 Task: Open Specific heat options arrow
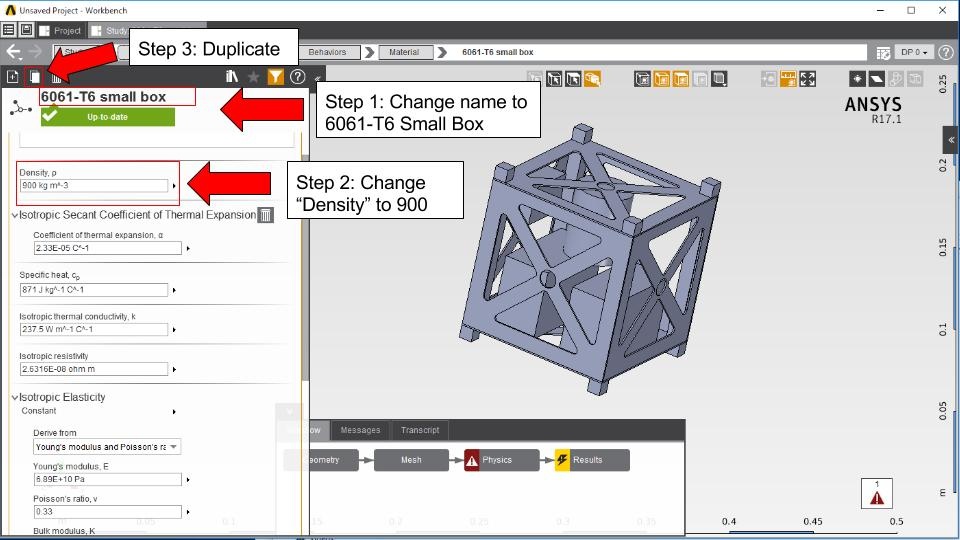tap(174, 290)
